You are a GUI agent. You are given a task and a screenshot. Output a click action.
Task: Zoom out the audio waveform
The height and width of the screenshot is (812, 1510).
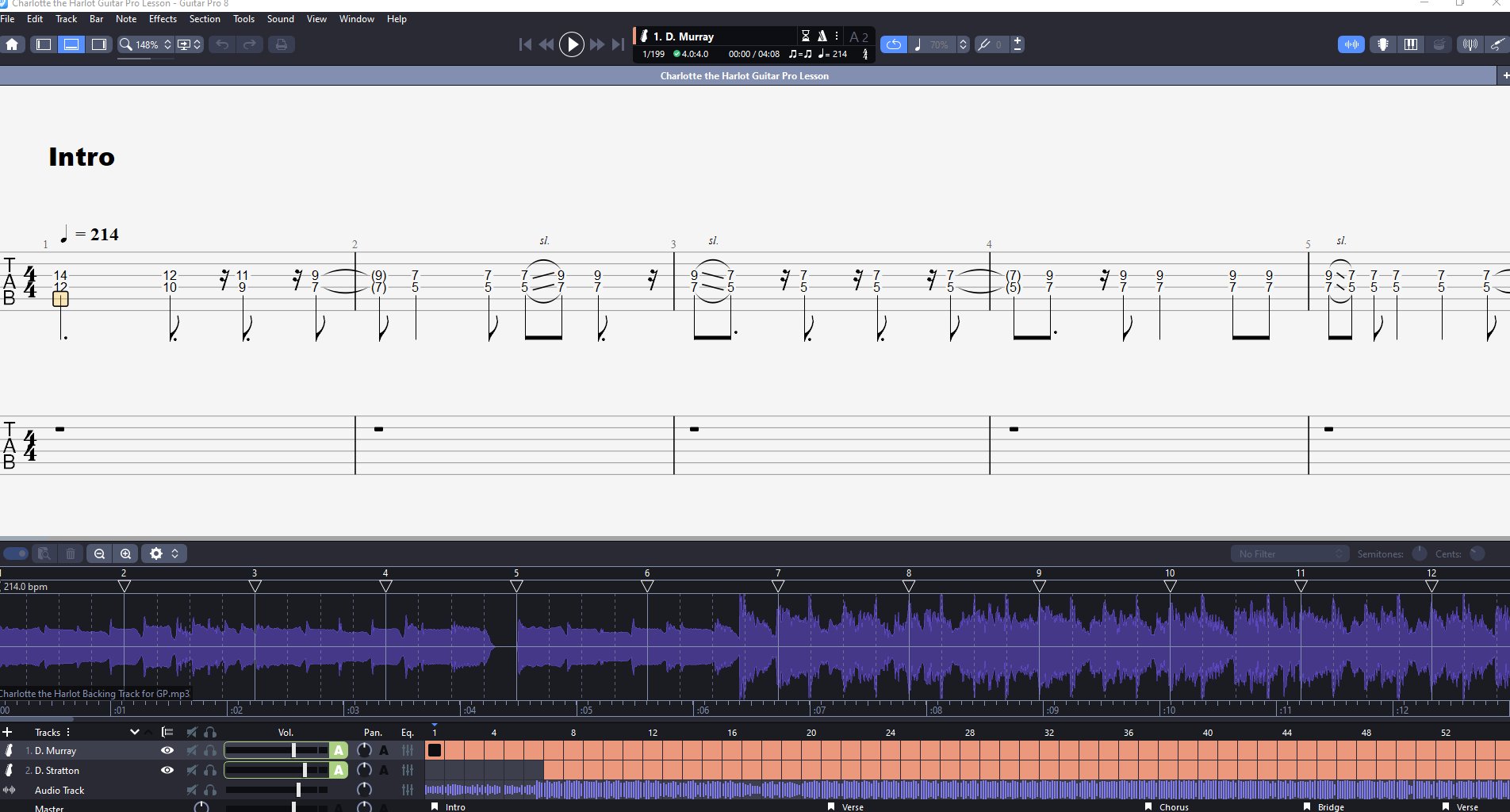99,553
